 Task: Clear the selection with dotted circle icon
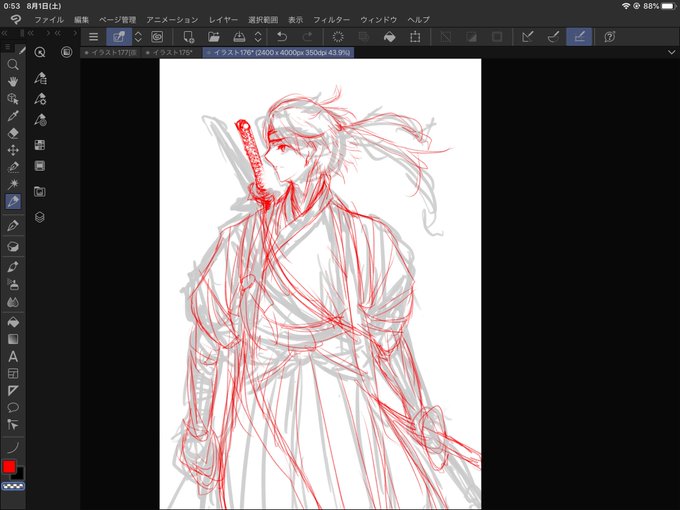point(338,37)
